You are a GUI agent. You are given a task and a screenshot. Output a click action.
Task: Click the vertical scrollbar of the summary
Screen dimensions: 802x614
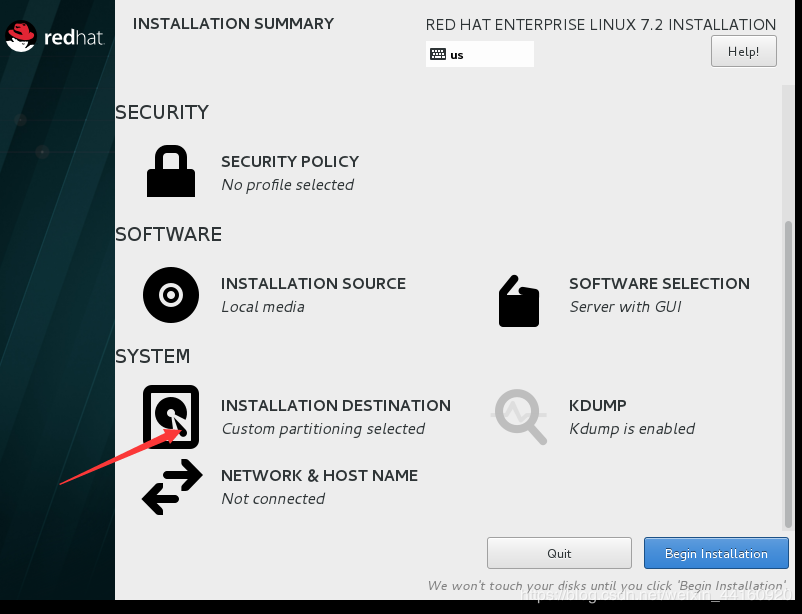788,374
